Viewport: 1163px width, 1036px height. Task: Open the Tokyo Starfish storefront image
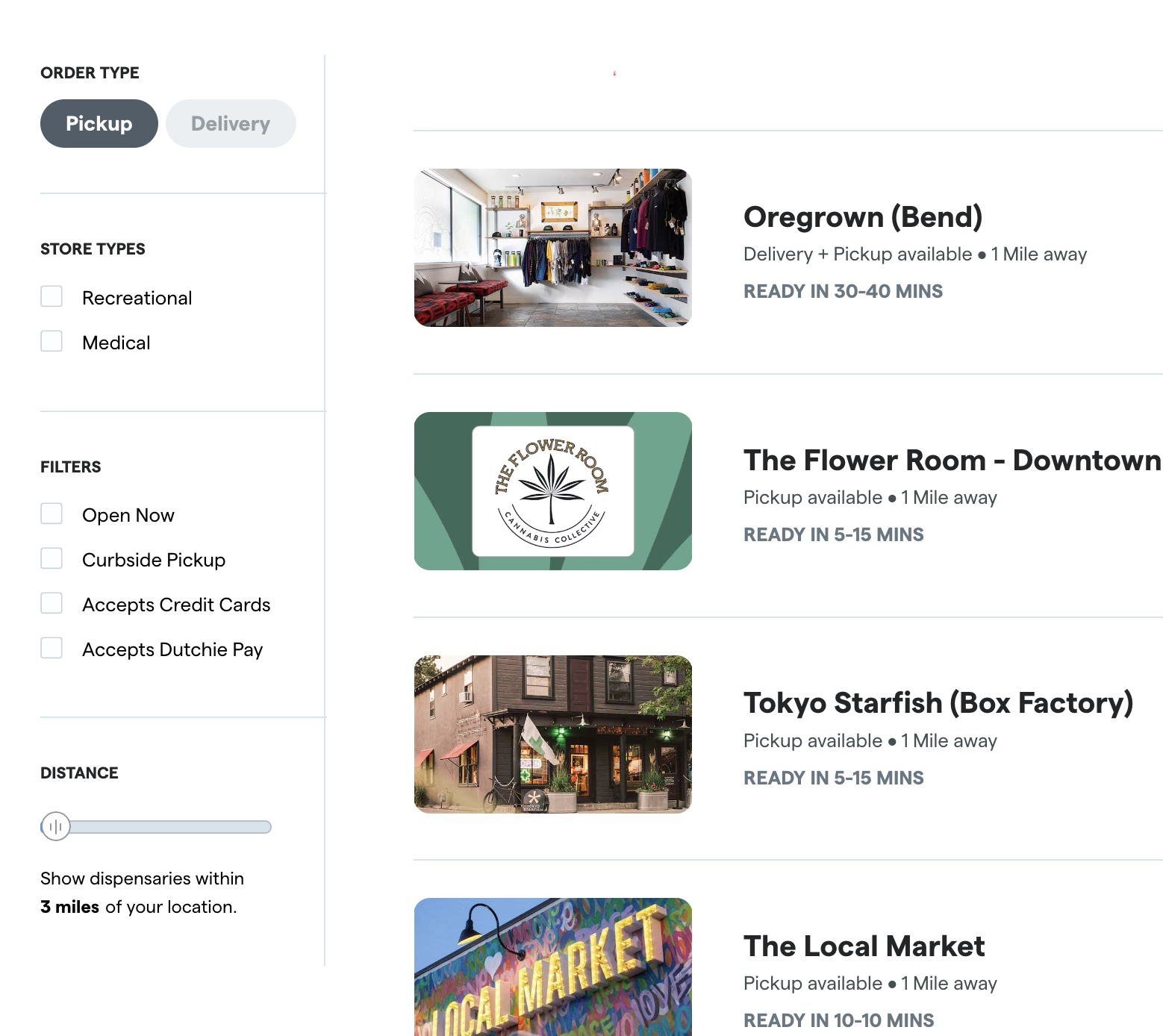(x=552, y=734)
